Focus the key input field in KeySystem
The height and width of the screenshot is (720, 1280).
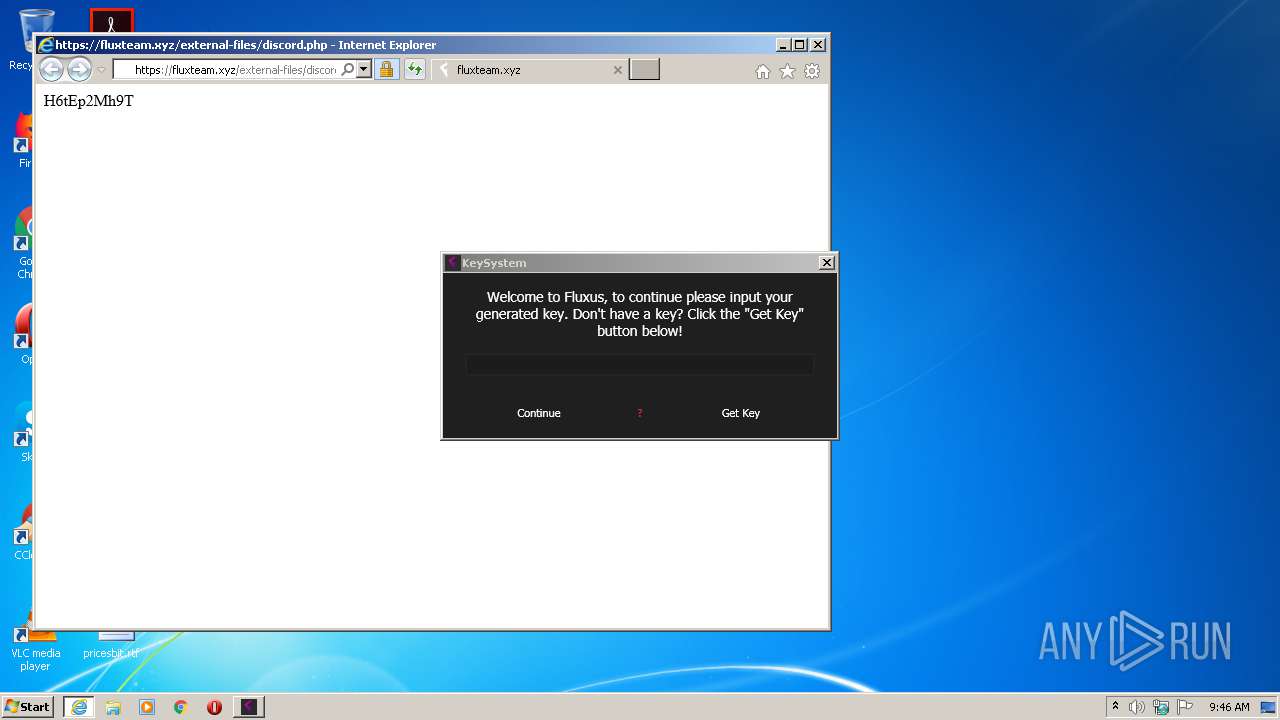(640, 365)
